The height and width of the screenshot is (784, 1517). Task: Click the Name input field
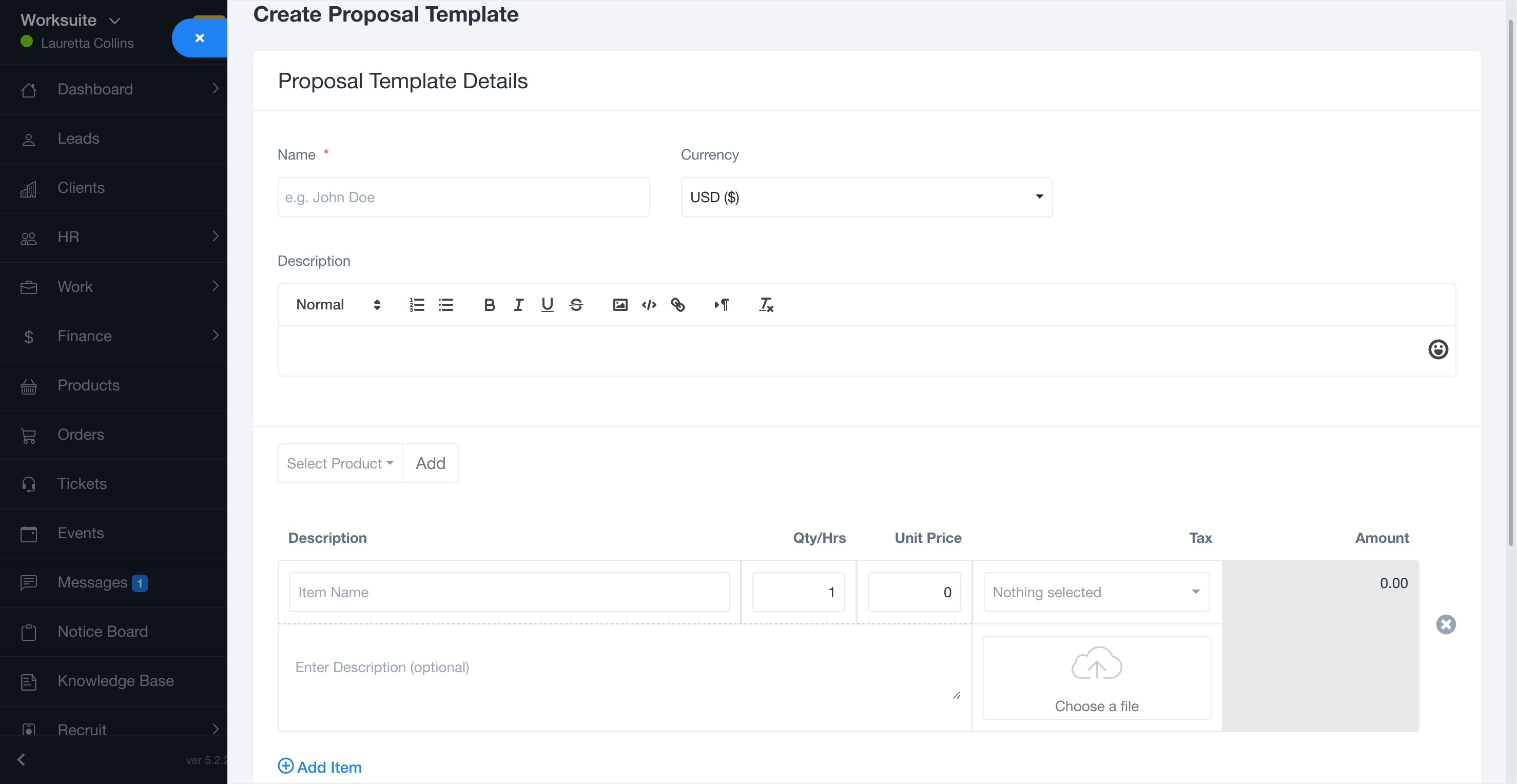pyautogui.click(x=463, y=197)
